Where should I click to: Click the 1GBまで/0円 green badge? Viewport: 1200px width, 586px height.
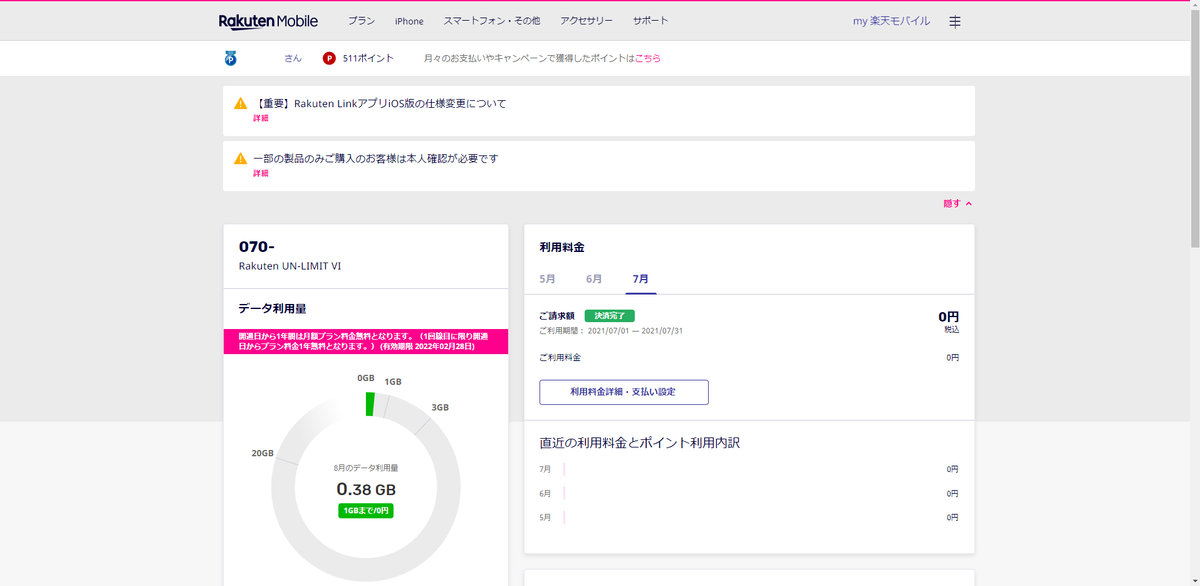pyautogui.click(x=366, y=510)
